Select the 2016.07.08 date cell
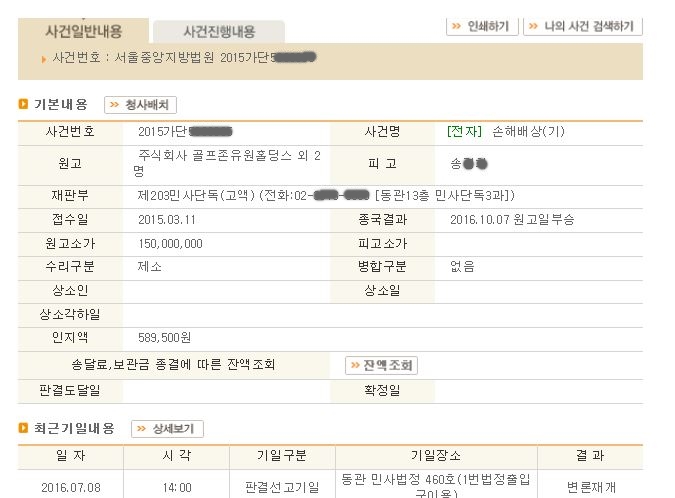 point(71,488)
